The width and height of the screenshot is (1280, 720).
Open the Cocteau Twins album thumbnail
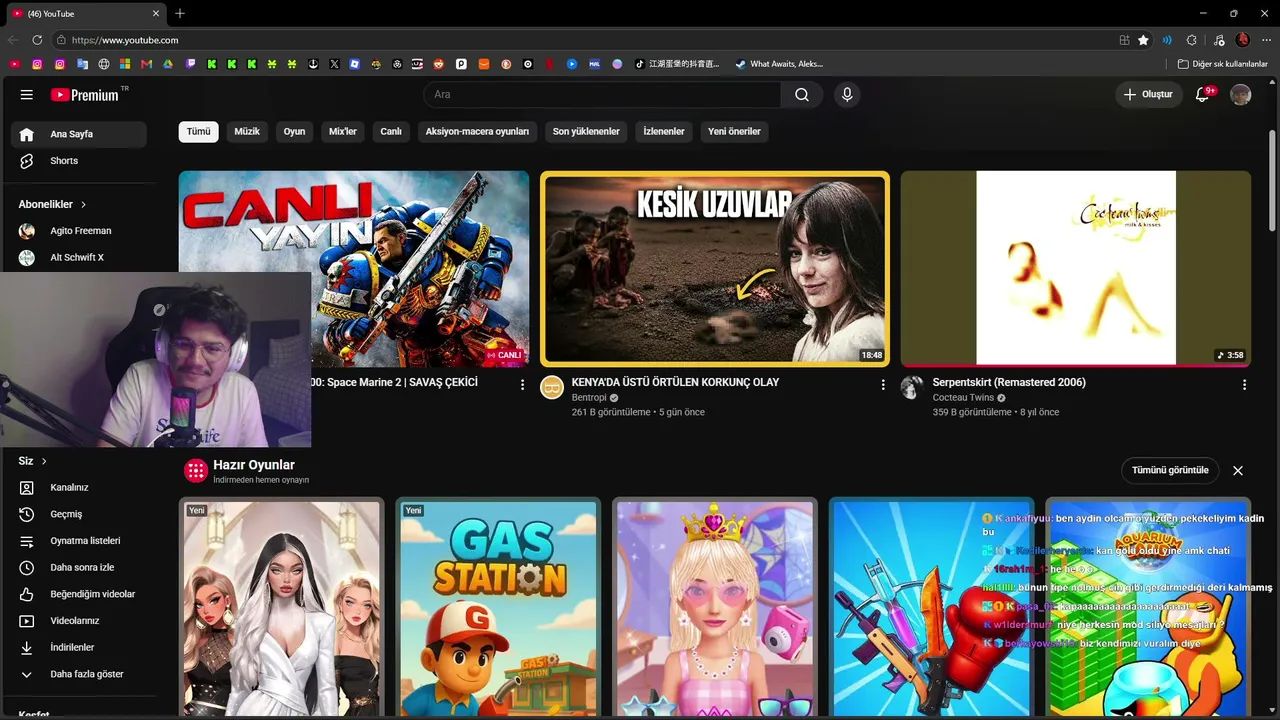pos(1076,268)
